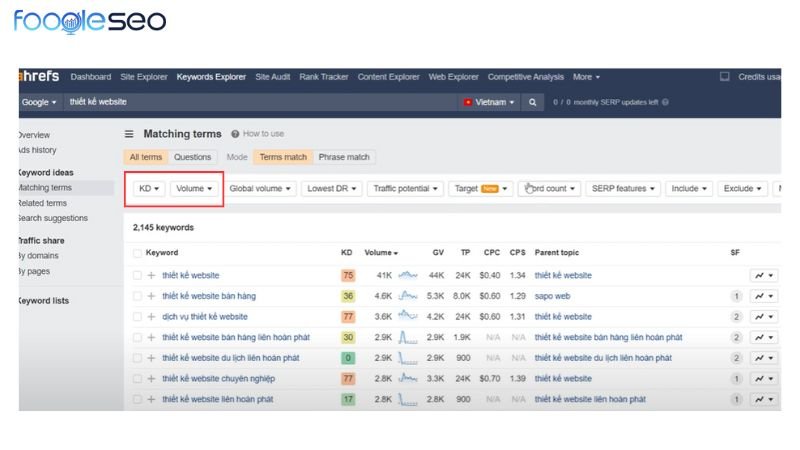Click the Vietnam flag icon
800x450 pixels.
(468, 102)
